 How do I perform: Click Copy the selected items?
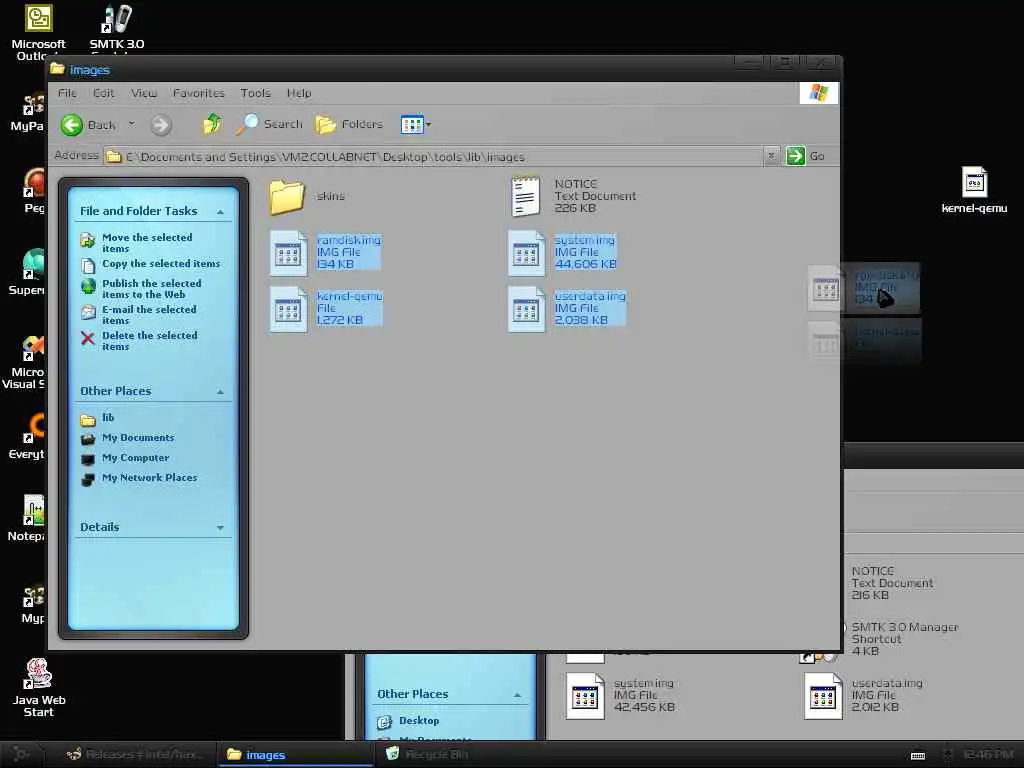point(161,264)
